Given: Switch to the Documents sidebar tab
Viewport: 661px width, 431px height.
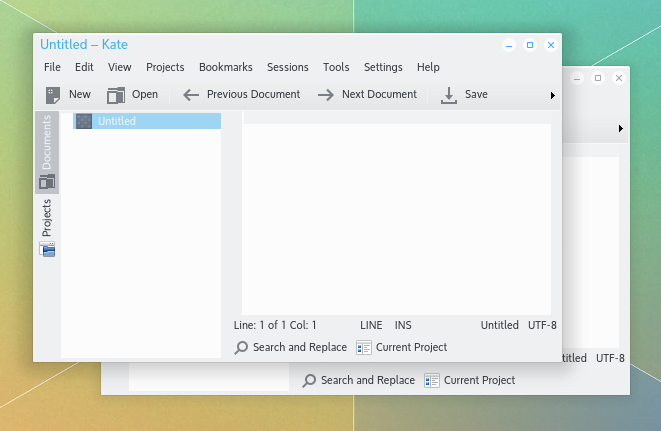Looking at the screenshot, I should [x=47, y=152].
